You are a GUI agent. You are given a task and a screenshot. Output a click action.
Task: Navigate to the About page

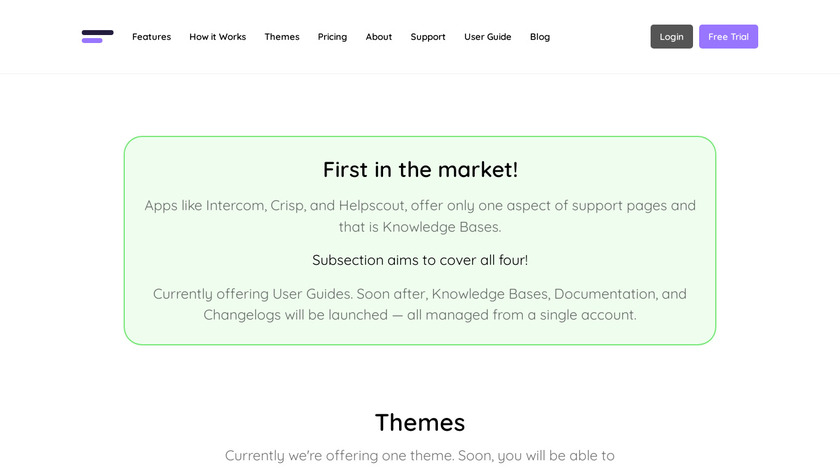pos(379,37)
